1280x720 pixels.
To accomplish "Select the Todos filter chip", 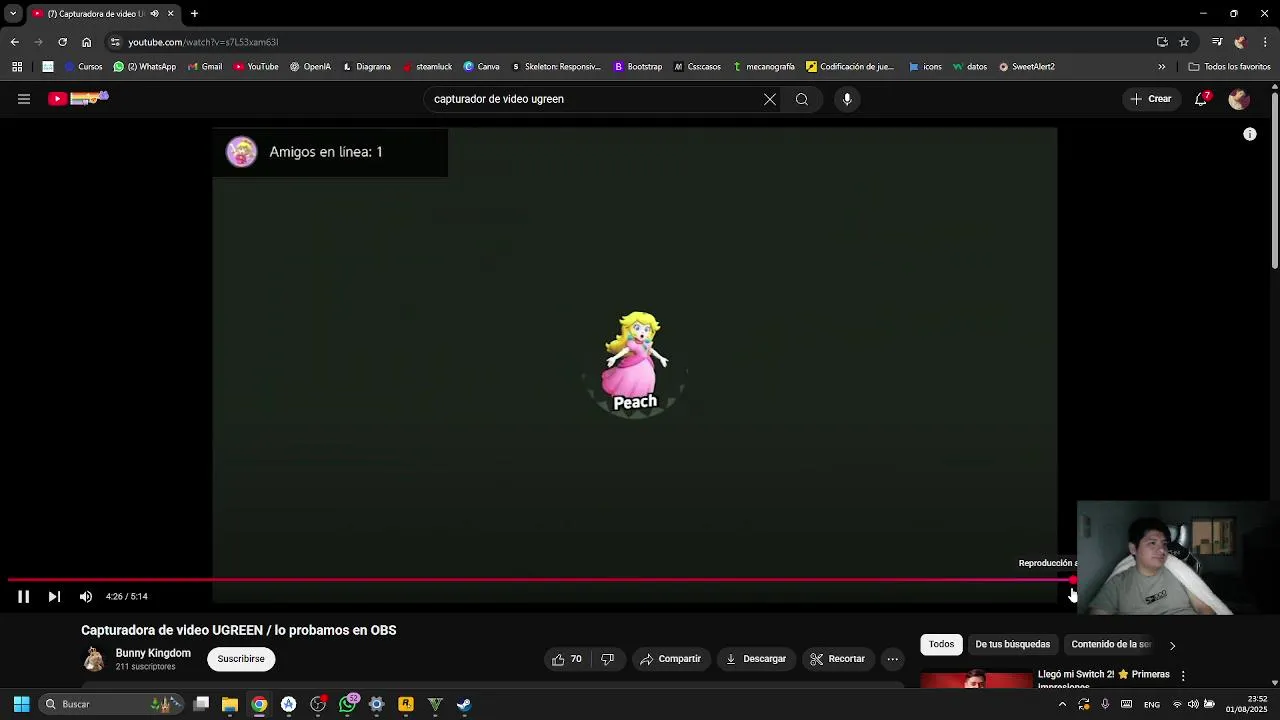I will (941, 644).
